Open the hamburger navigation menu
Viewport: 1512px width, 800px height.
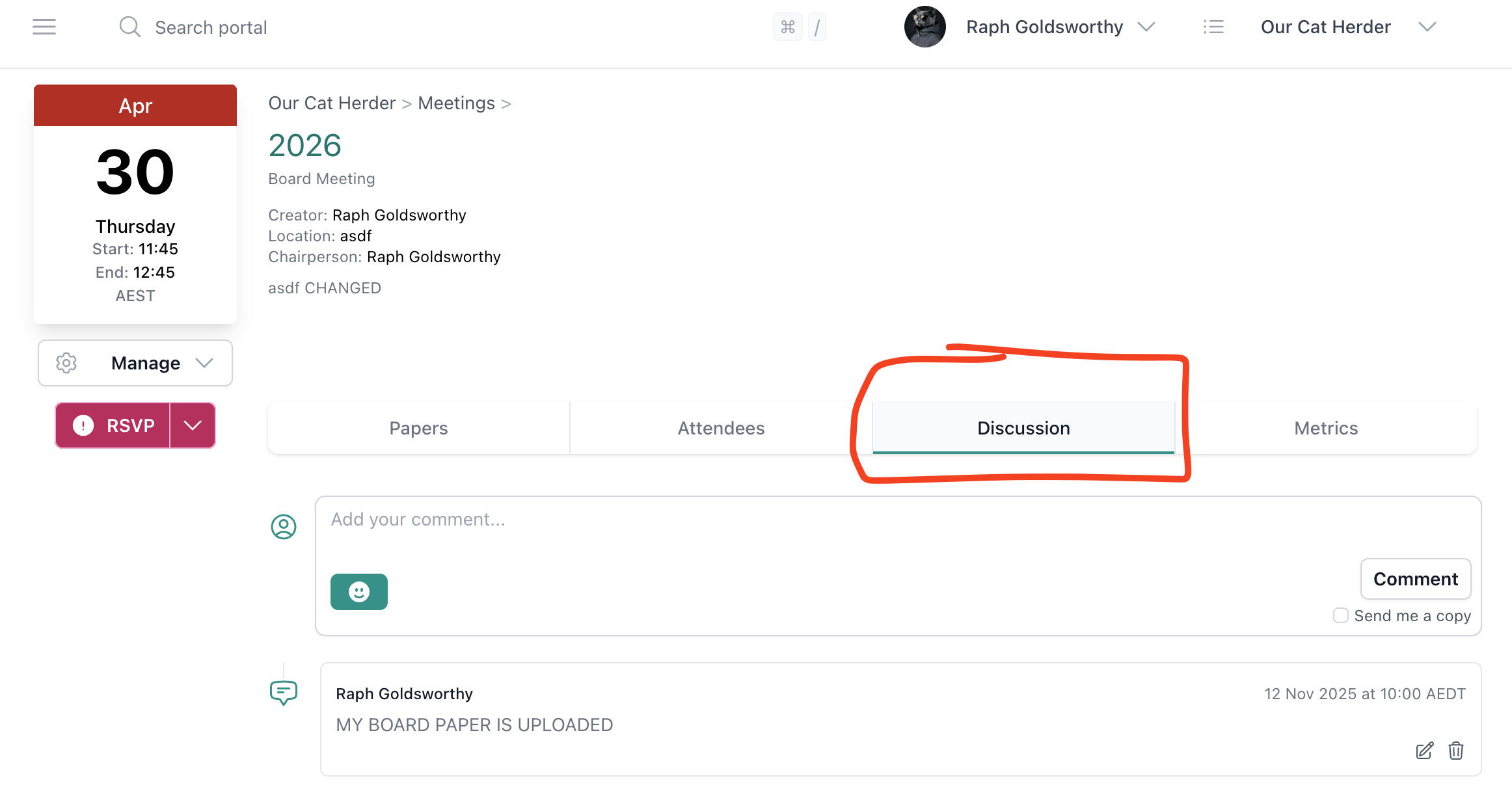[44, 27]
